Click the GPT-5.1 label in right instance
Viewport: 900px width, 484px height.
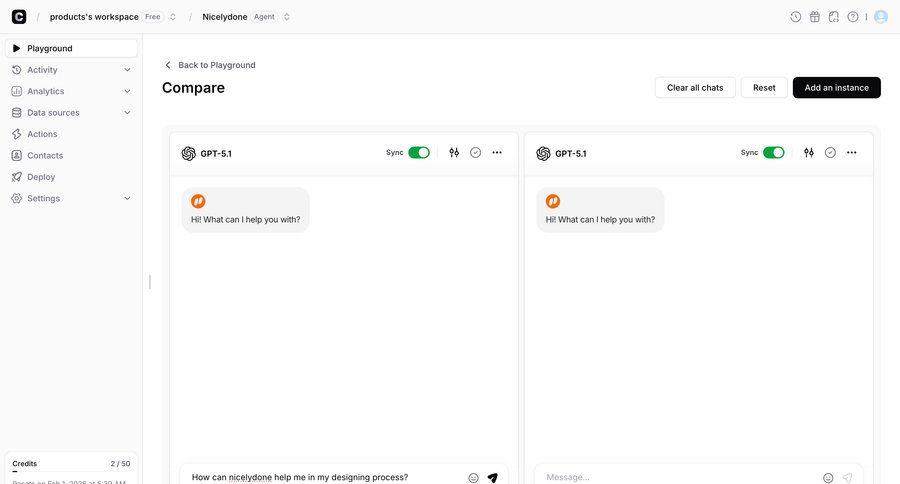pos(571,153)
